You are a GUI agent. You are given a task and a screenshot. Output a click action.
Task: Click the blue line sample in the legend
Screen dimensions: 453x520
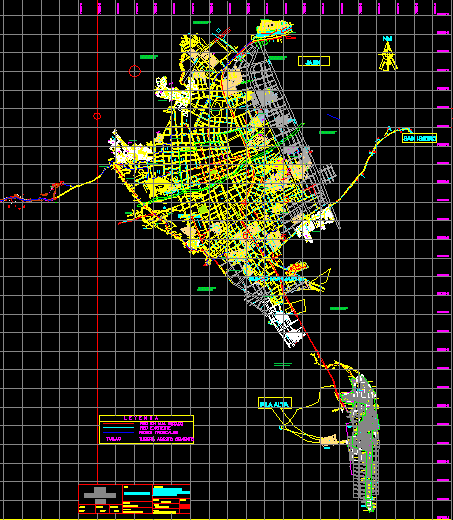click(119, 432)
